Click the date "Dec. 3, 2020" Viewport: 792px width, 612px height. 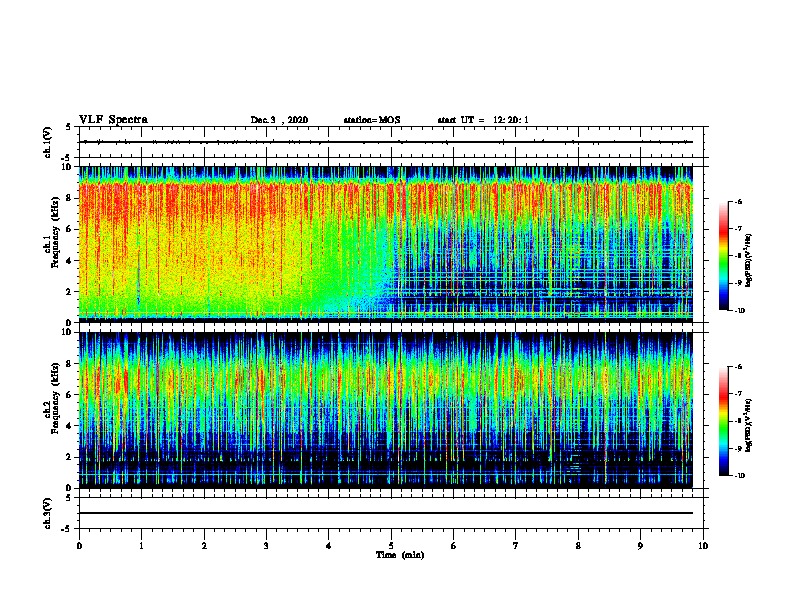pyautogui.click(x=279, y=120)
